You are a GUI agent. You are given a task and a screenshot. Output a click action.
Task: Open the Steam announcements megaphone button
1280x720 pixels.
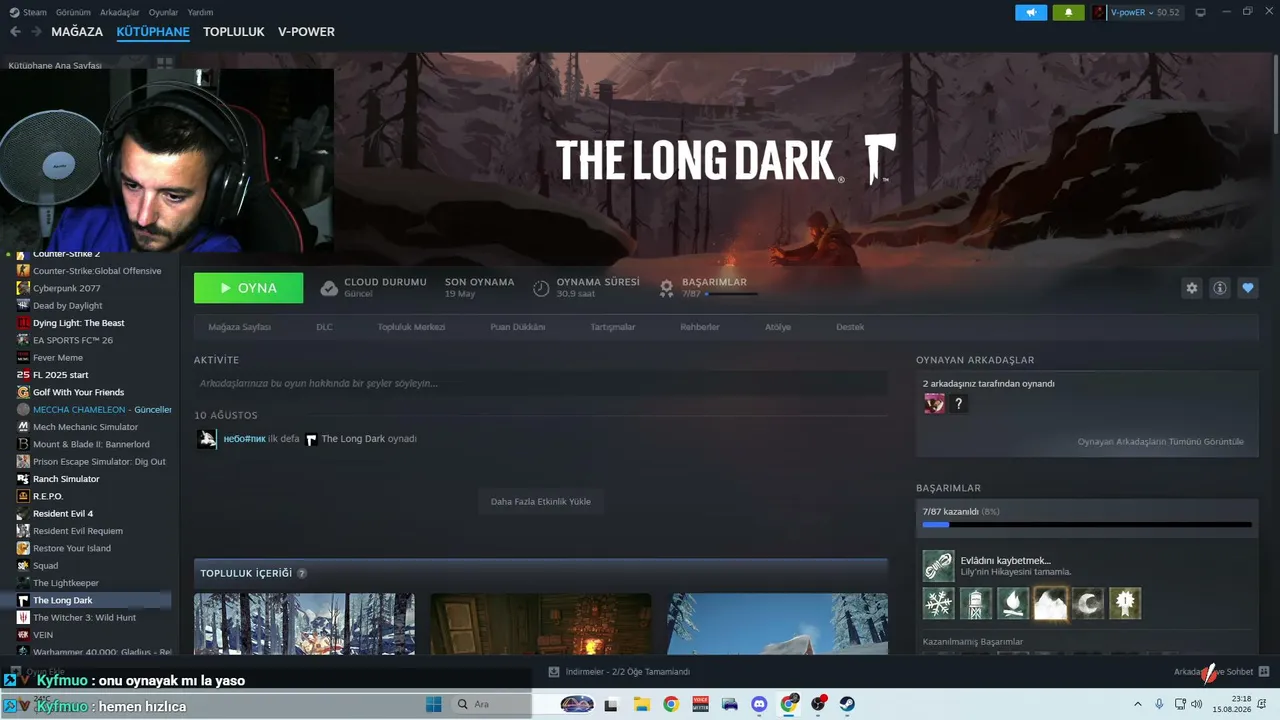[x=1031, y=12]
